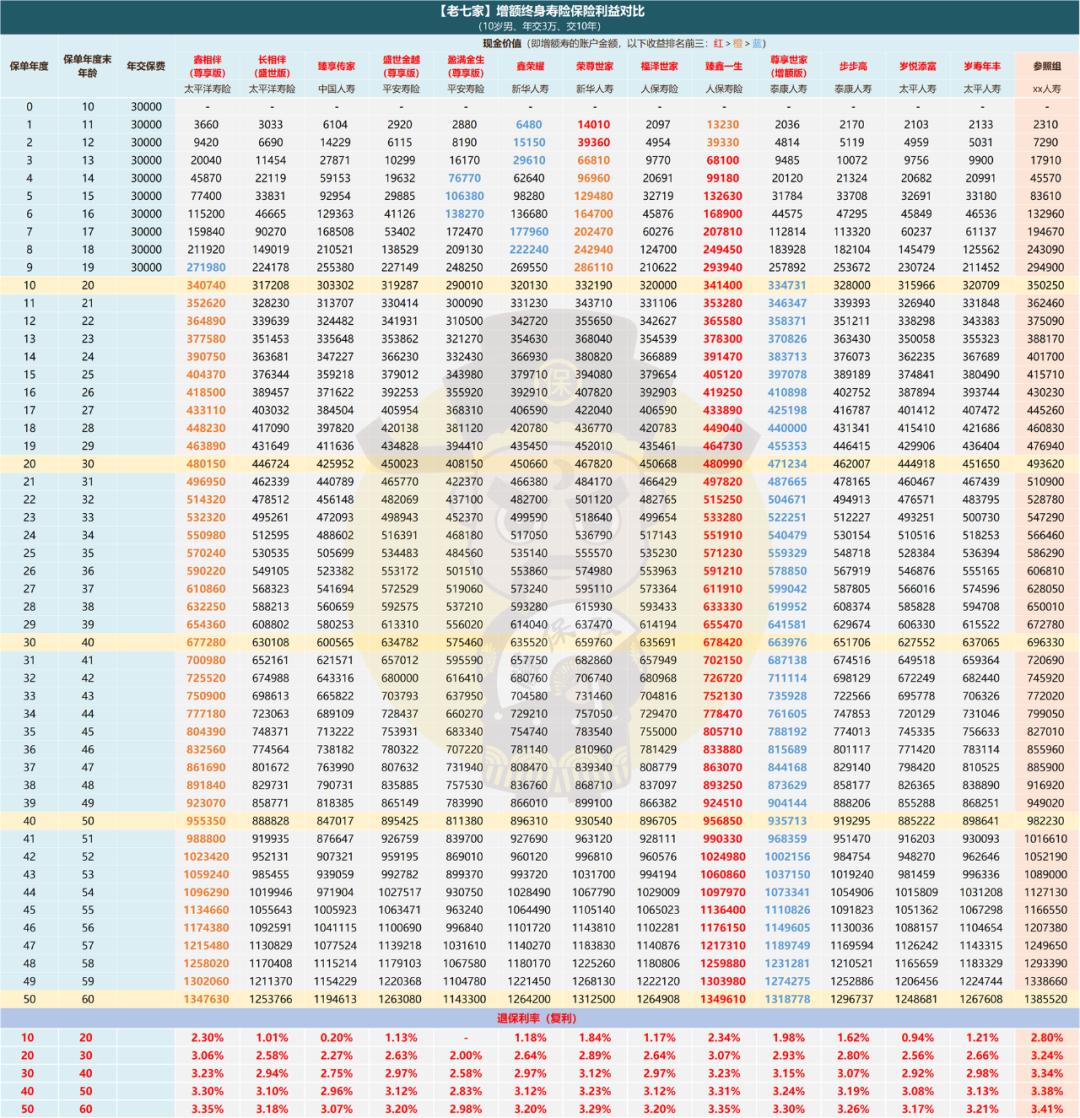Screen dimensions: 1080x1118
Task: Click the 福泽世家 product header
Action: point(659,66)
